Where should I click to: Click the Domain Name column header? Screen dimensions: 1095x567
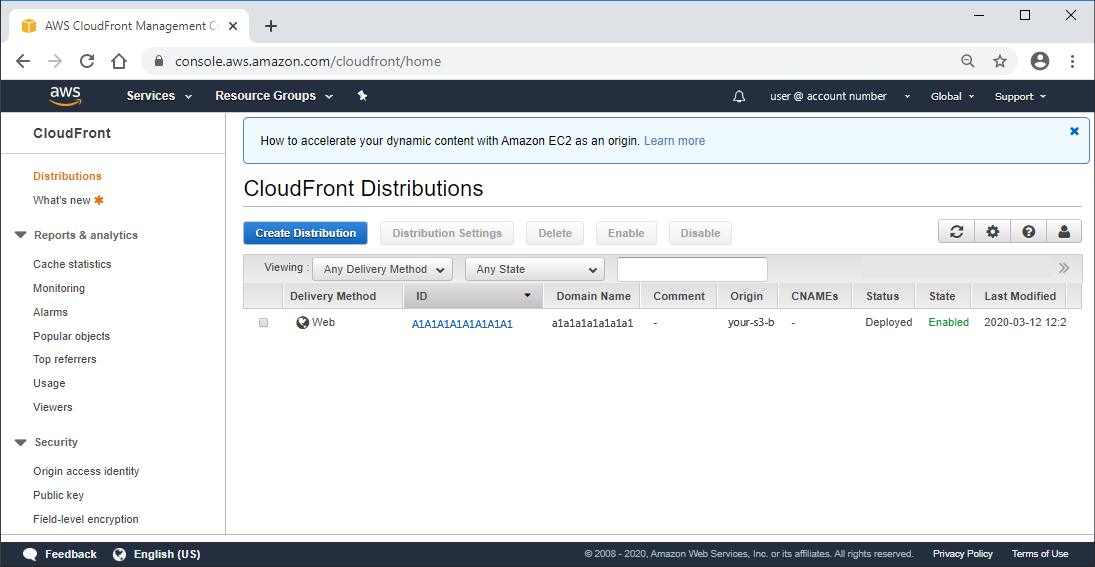click(593, 296)
